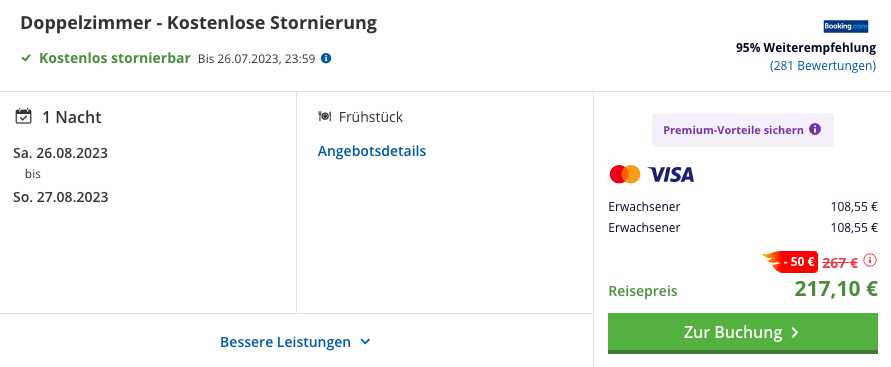Viewport: 891px width, 367px height.
Task: Click the Zur Buchung button
Action: [743, 333]
